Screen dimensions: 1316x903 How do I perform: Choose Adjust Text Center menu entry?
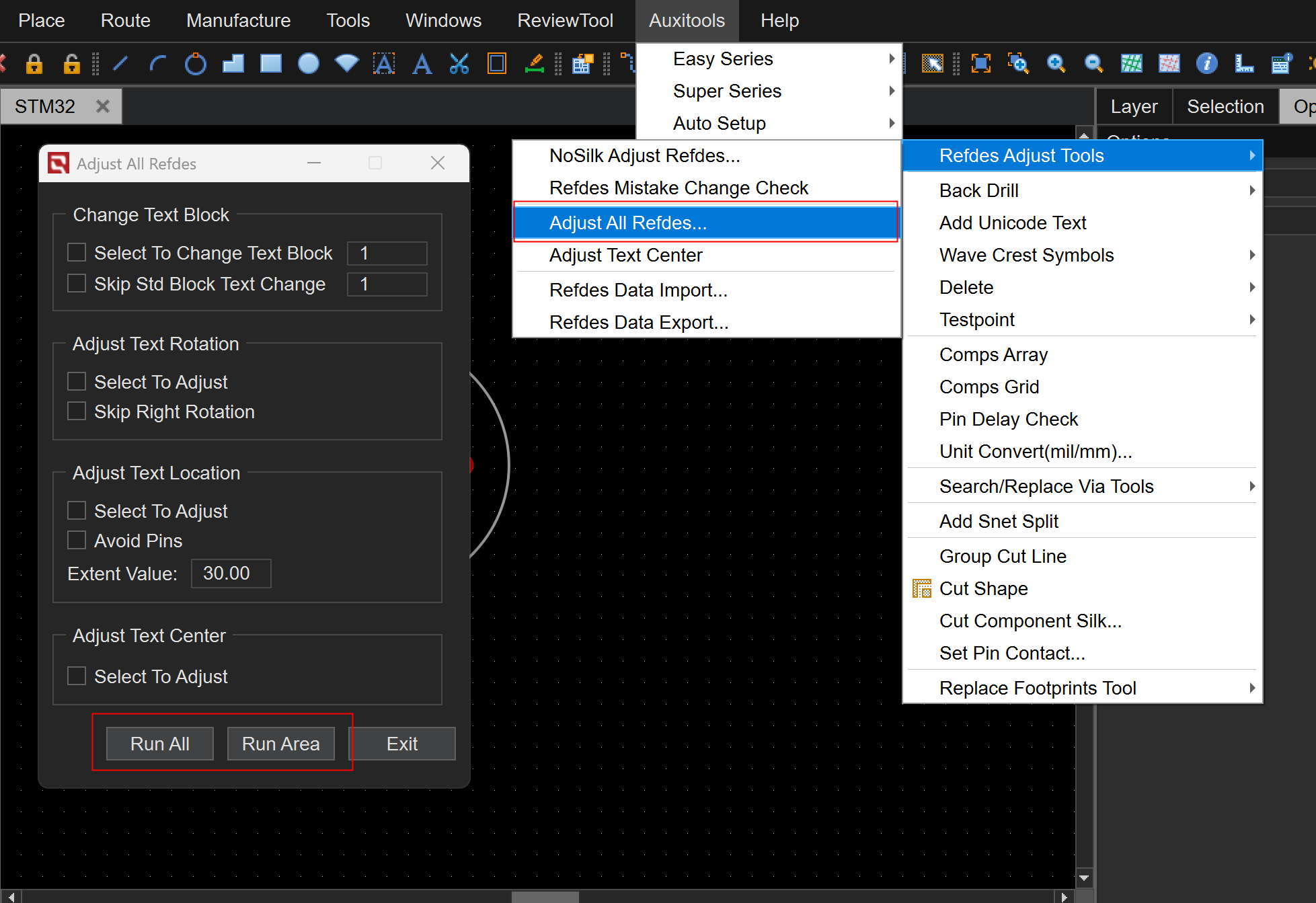coord(625,256)
